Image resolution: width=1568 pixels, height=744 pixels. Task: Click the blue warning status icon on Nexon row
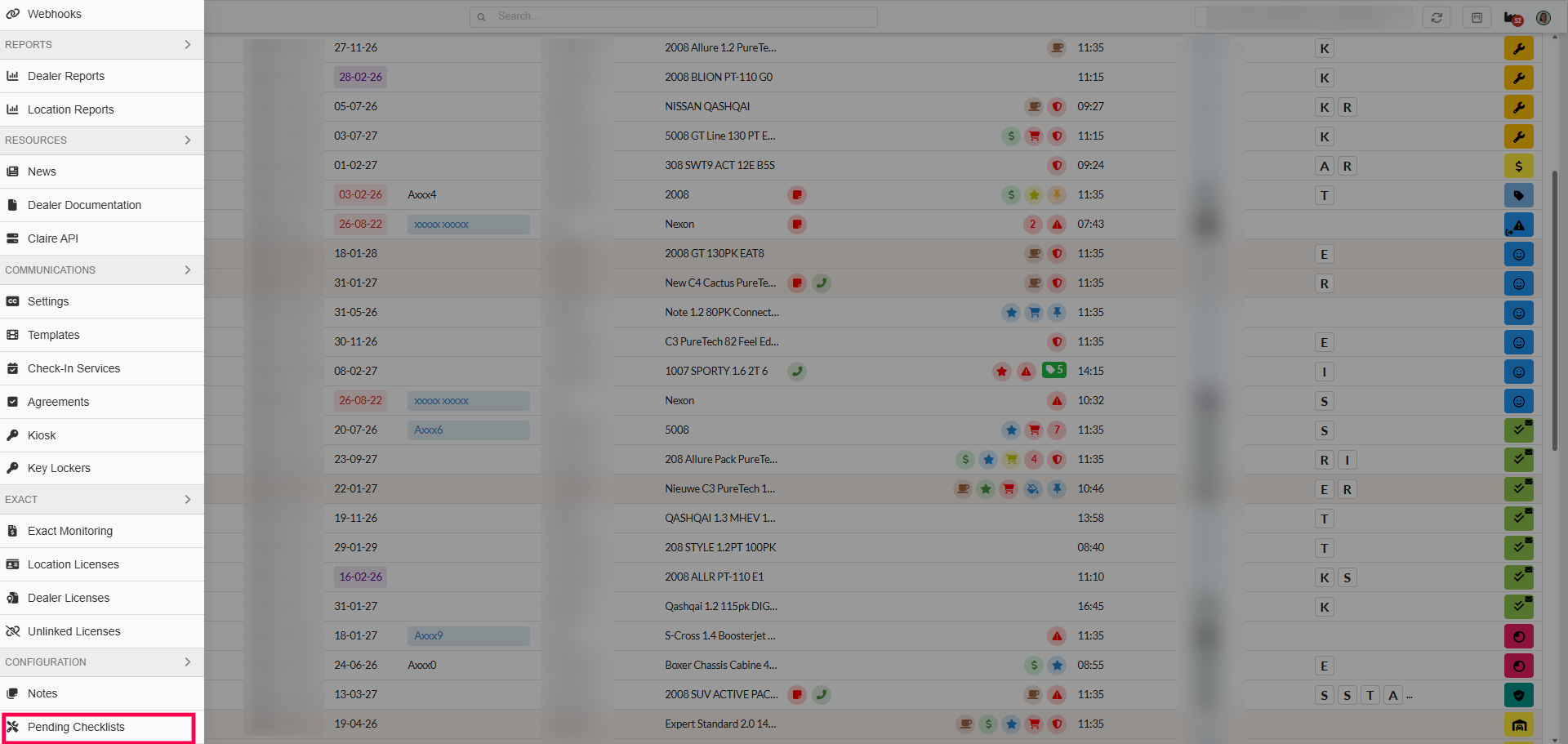[1518, 225]
